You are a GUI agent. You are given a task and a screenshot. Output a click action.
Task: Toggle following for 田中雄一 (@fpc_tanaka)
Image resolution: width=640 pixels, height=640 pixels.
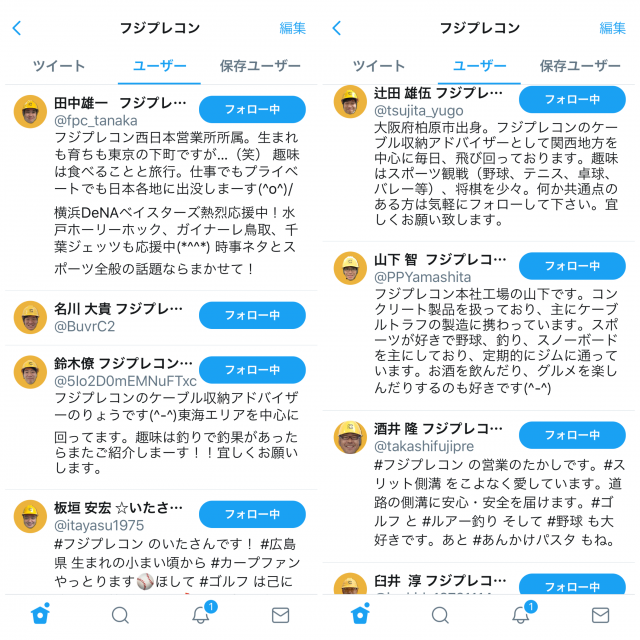tap(252, 109)
